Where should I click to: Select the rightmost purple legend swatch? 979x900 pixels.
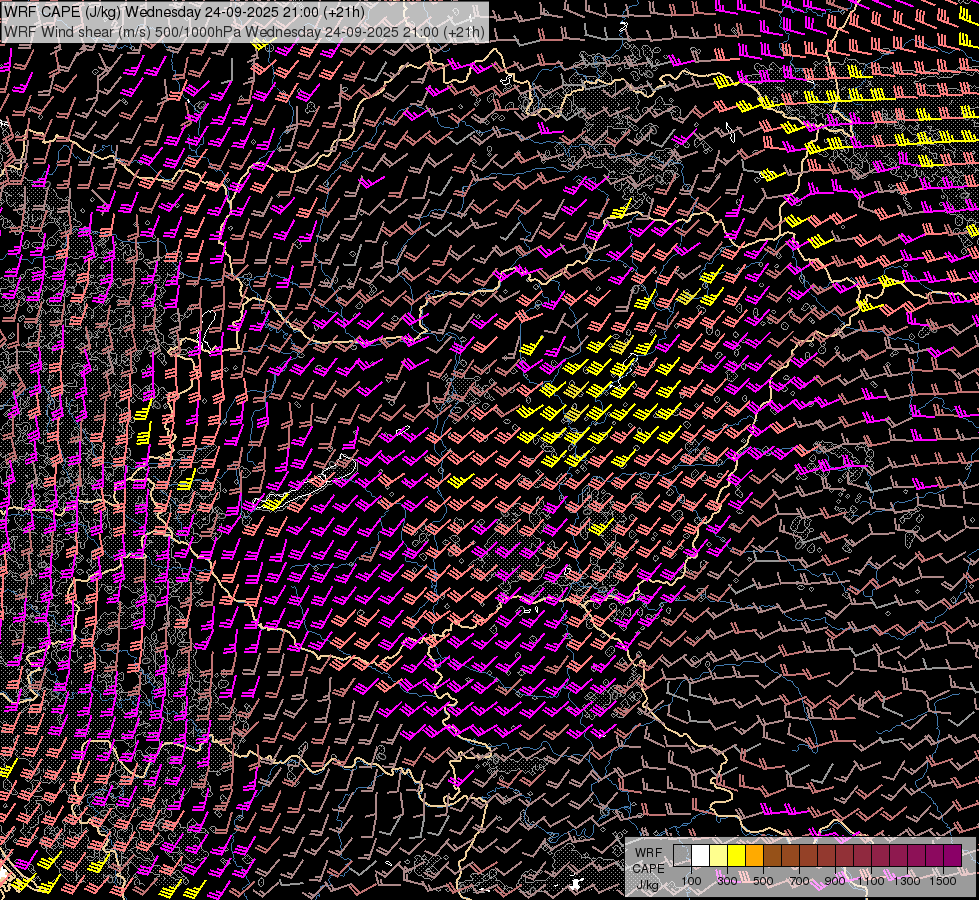click(x=952, y=856)
